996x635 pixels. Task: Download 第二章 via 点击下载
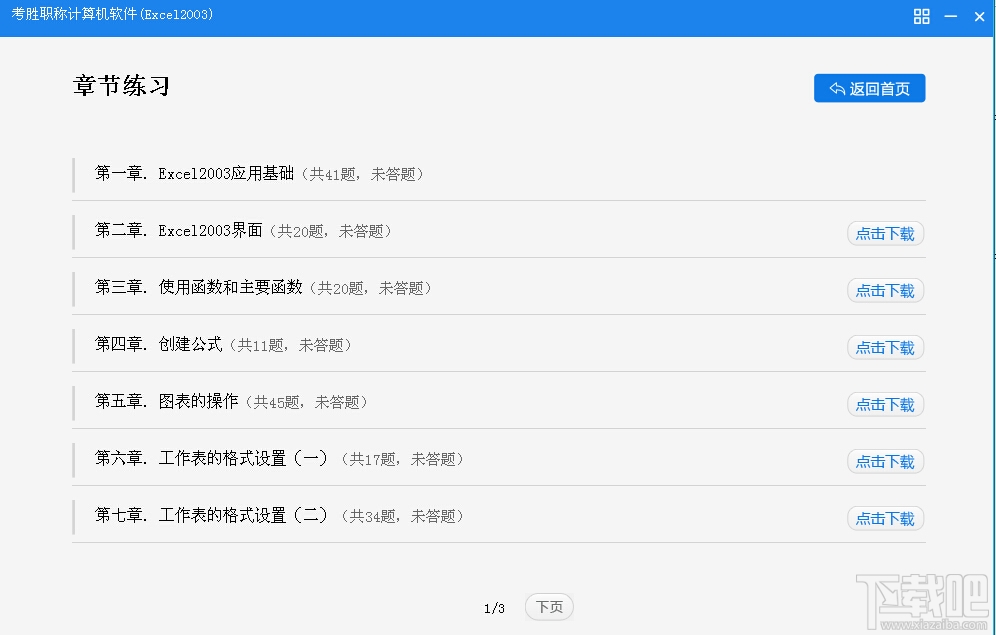[x=885, y=234]
